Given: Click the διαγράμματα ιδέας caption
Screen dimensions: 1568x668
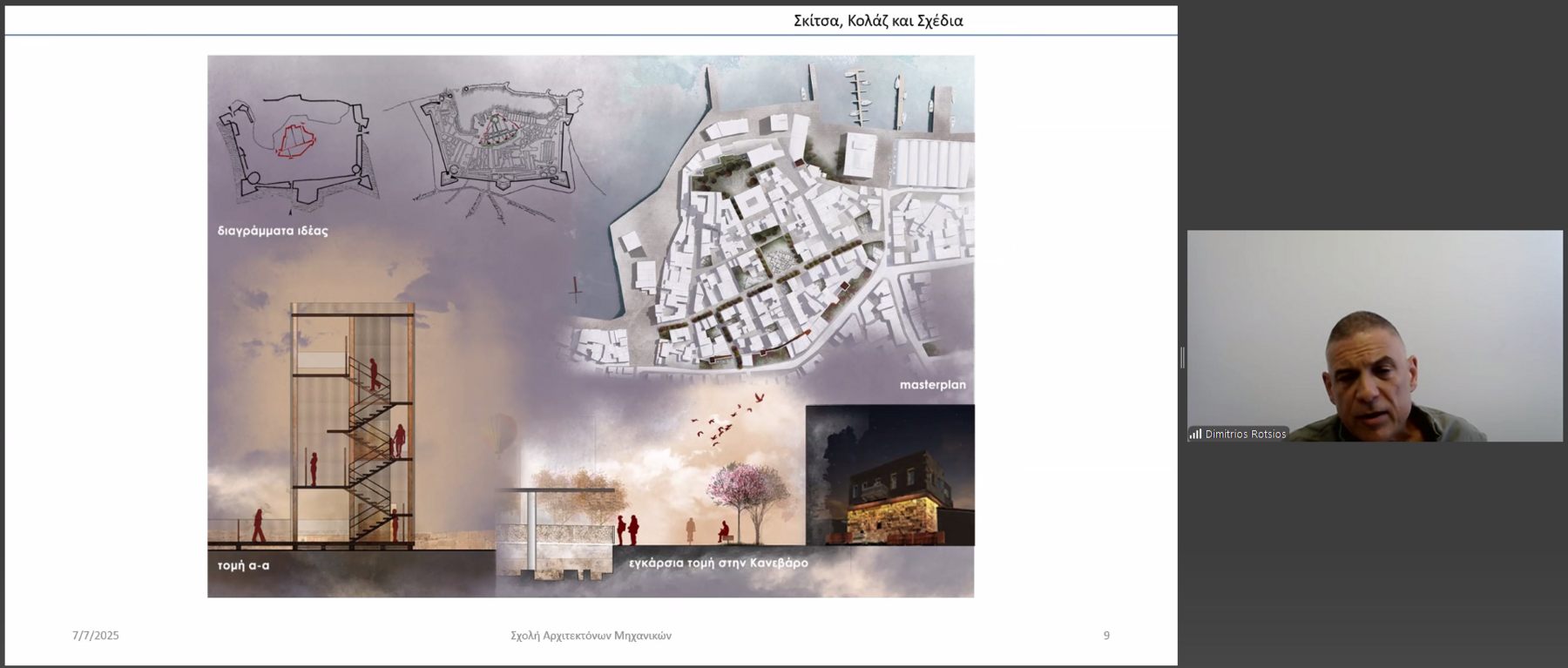Looking at the screenshot, I should pyautogui.click(x=273, y=231).
